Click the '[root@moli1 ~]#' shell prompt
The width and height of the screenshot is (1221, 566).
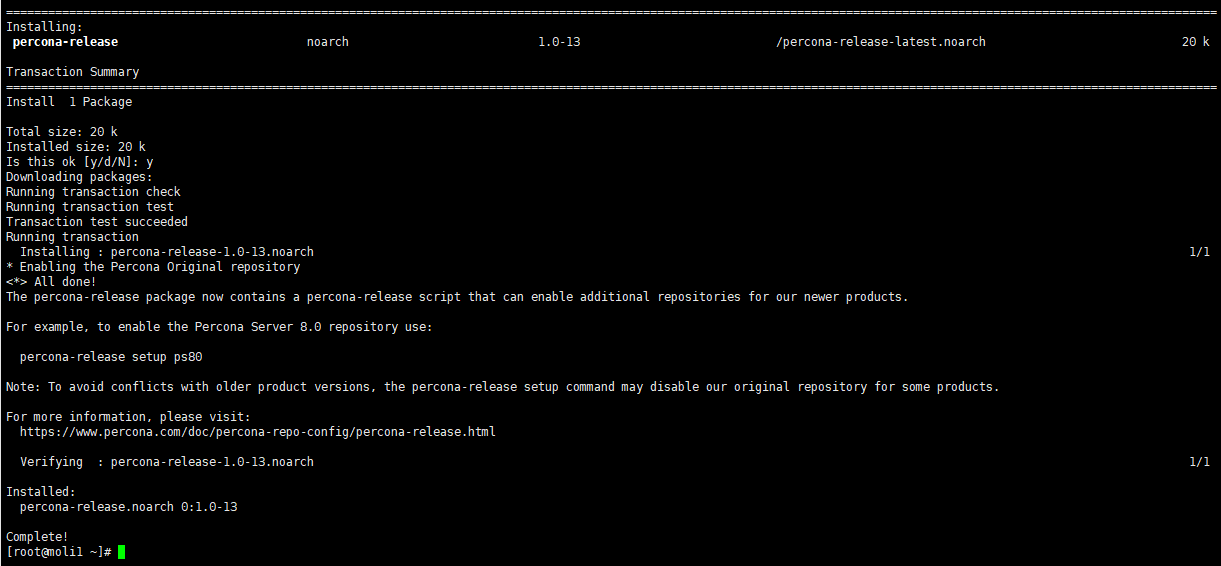[59, 552]
